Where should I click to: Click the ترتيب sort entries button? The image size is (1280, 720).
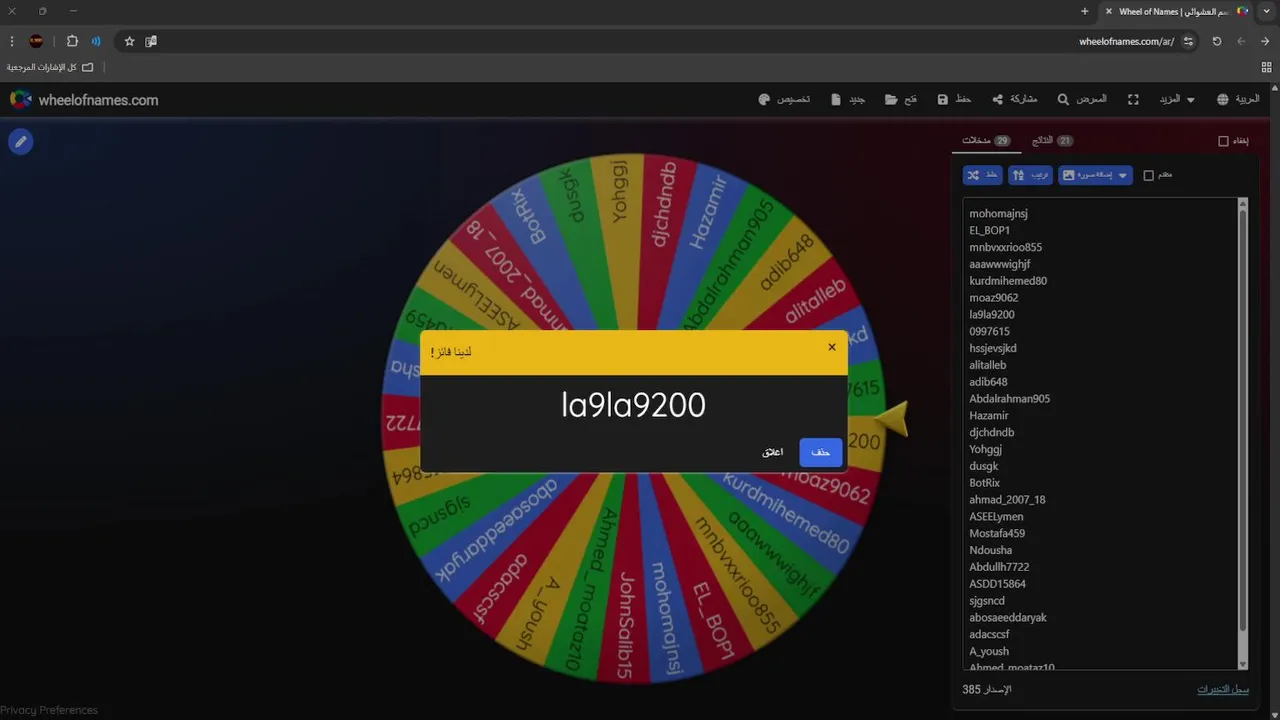coord(1030,175)
